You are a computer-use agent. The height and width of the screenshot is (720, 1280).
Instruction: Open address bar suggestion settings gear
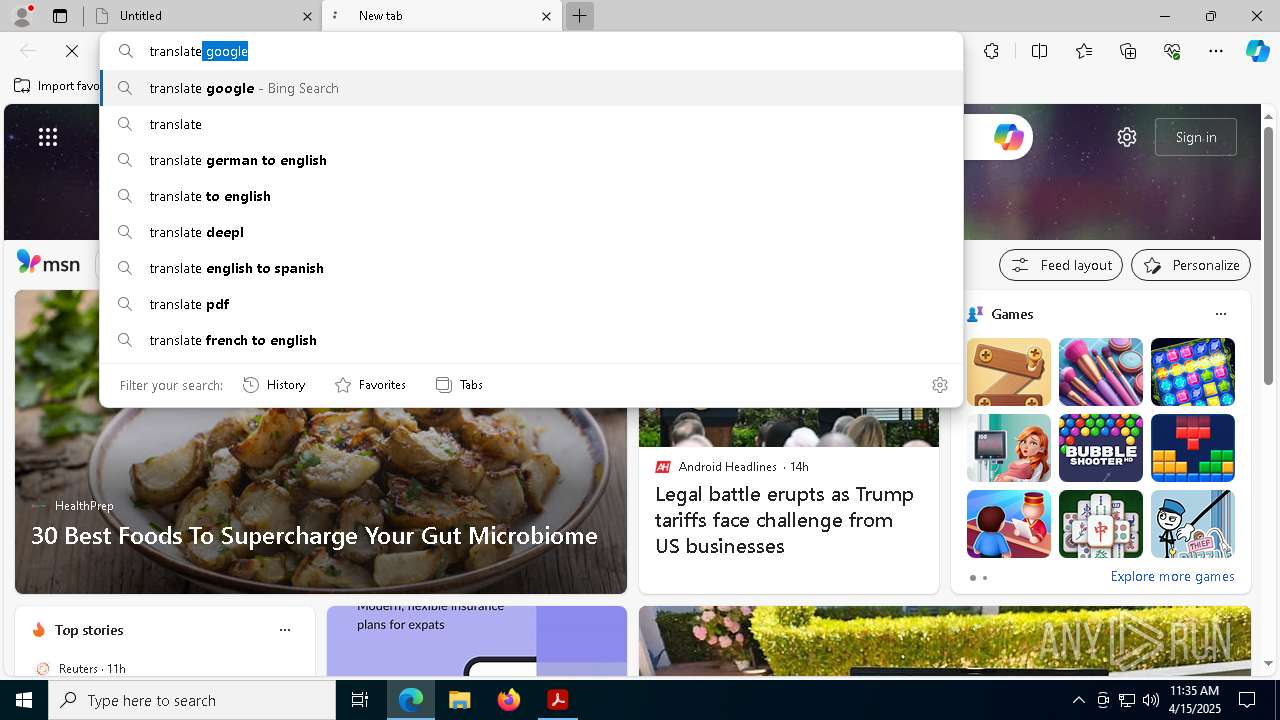coord(939,385)
